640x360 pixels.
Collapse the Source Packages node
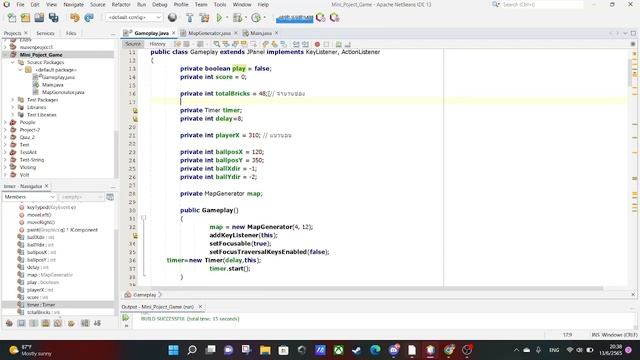click(x=13, y=62)
